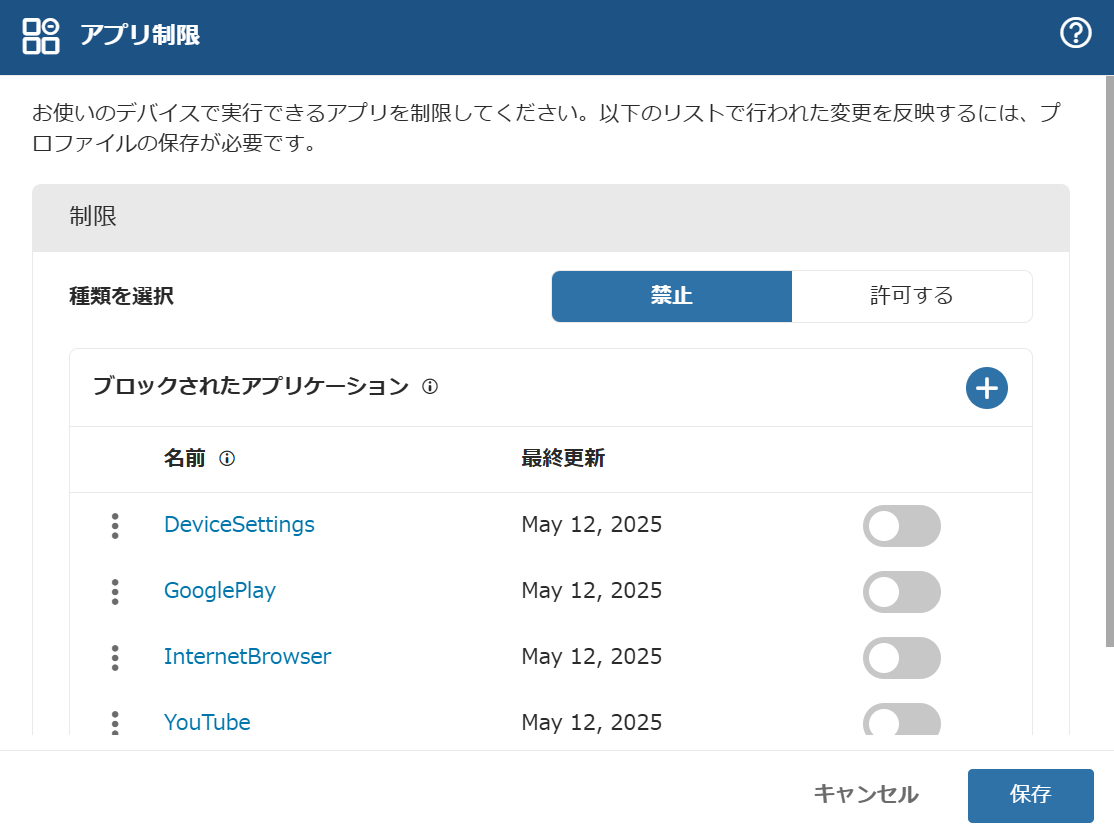Click info icon next to ブロックされたアプリケーション

430,386
